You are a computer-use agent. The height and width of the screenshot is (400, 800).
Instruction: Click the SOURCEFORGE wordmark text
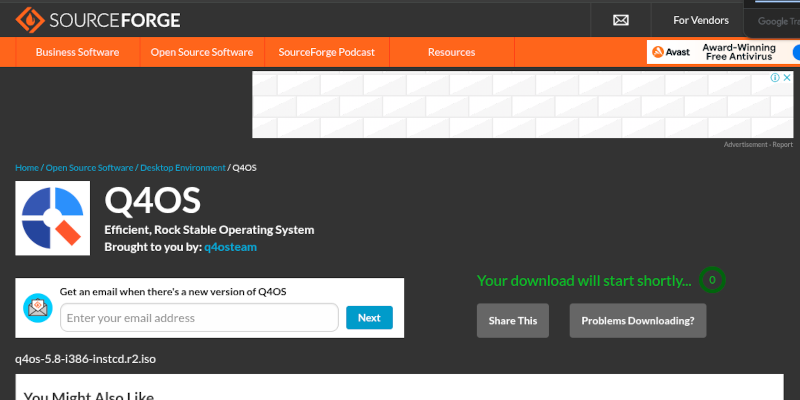pos(114,20)
